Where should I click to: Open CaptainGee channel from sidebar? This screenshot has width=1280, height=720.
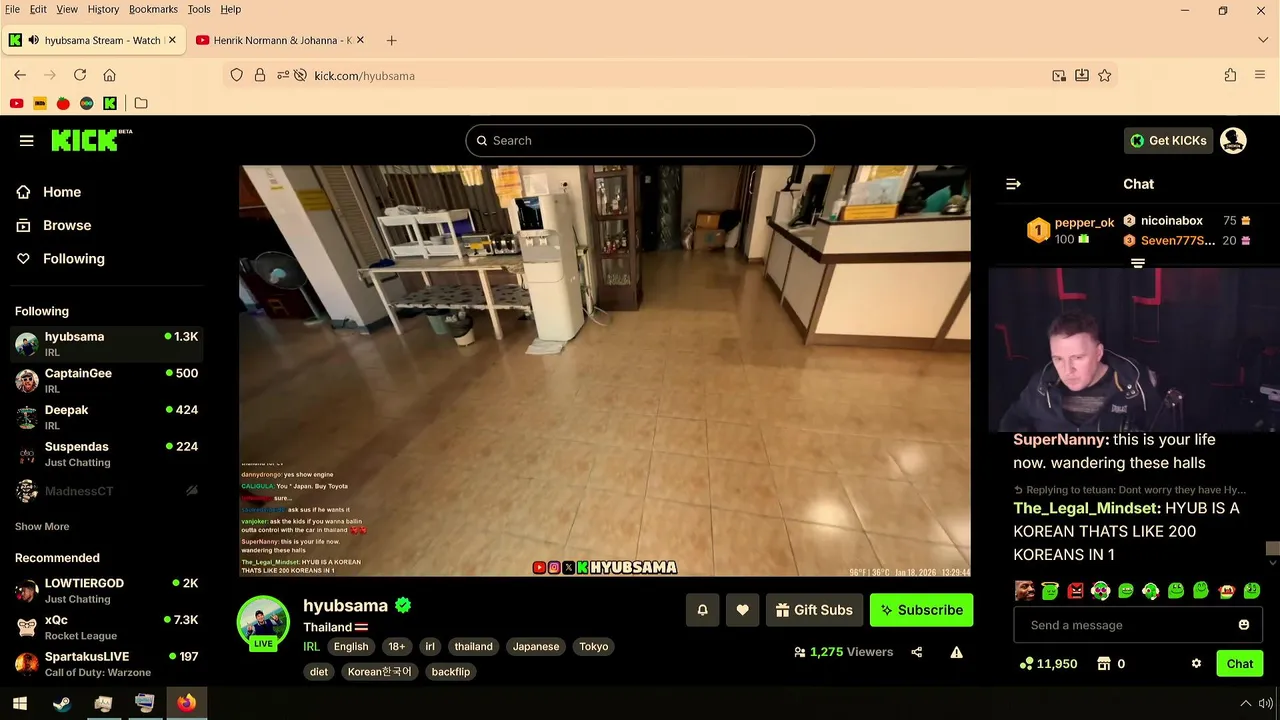[106, 380]
